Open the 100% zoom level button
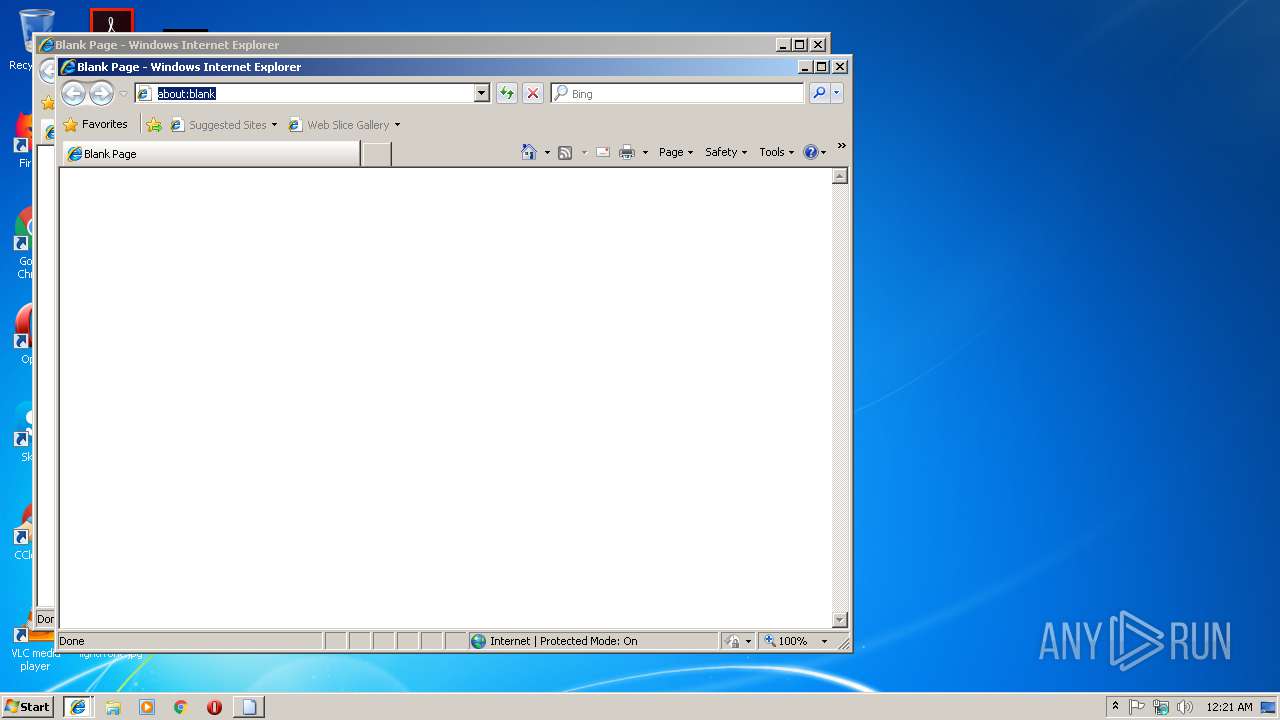Screen dimensions: 1280x720 pos(787,641)
